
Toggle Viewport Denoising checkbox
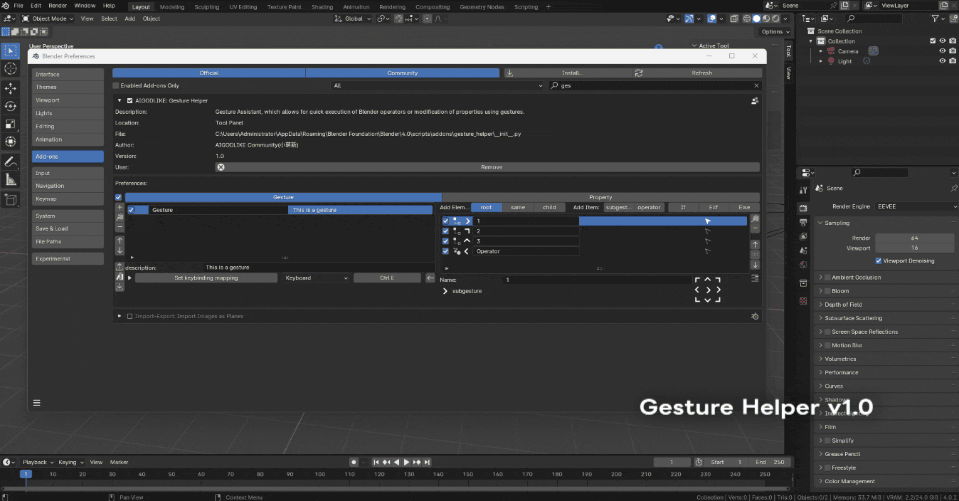[x=879, y=261]
